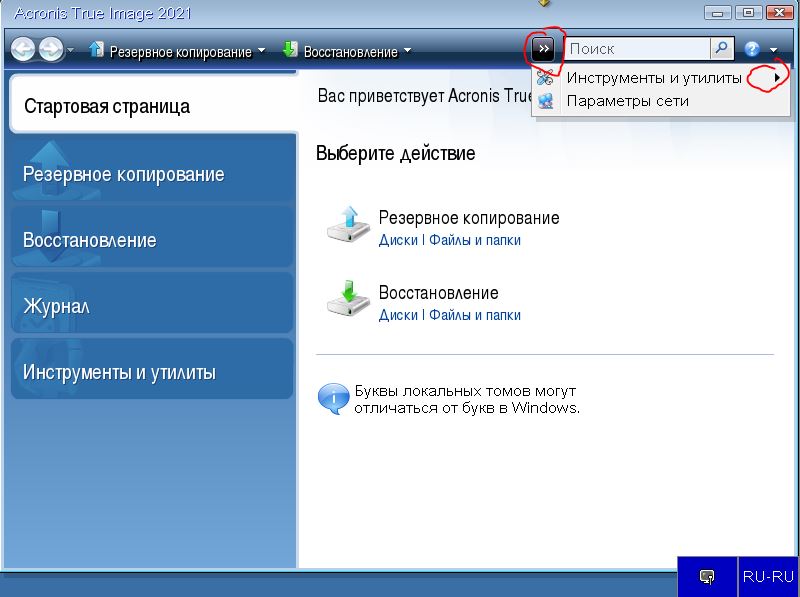Open help via question mark icon
The image size is (800, 597).
(x=751, y=49)
